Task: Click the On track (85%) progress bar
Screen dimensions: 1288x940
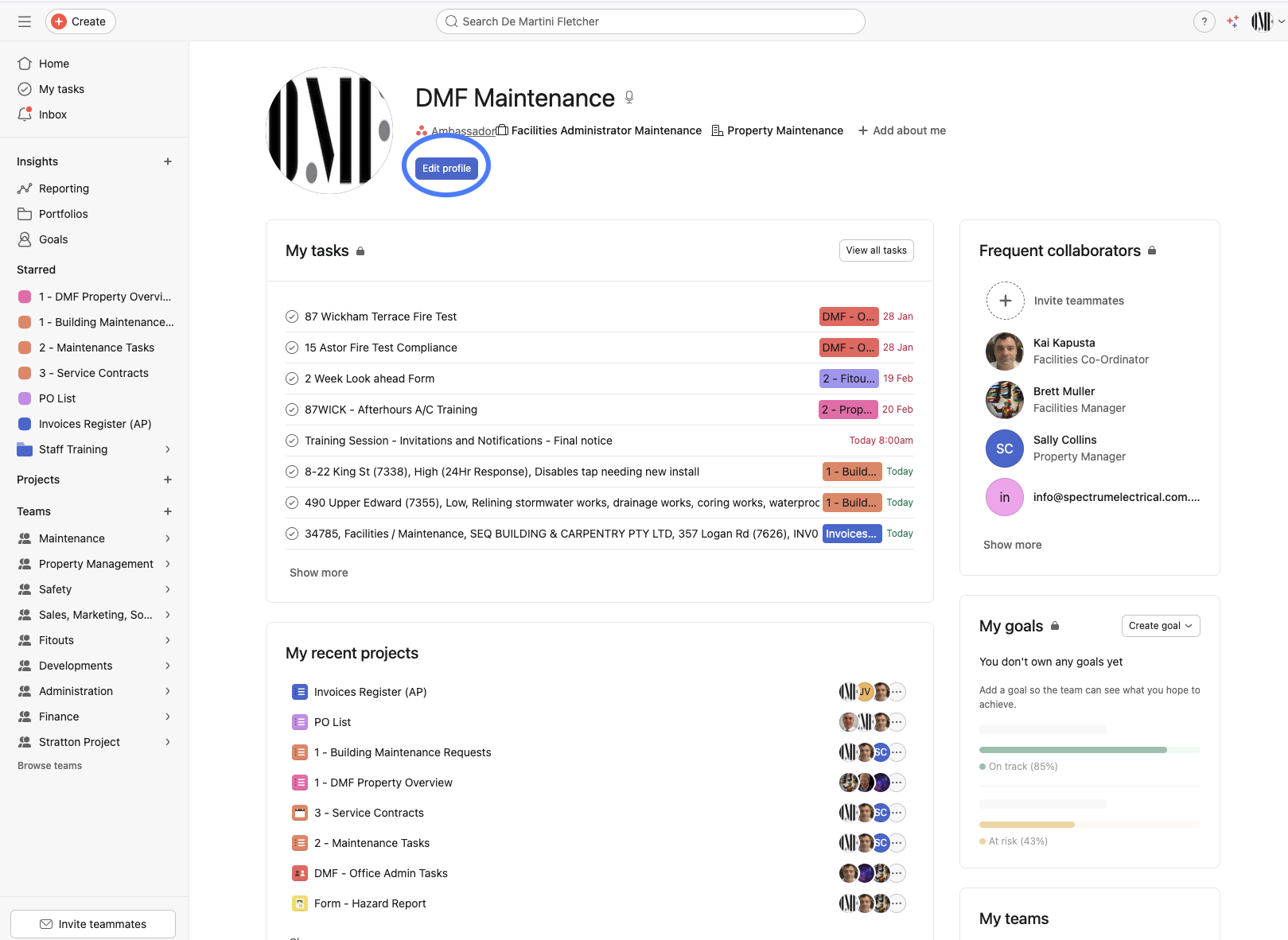Action: coord(1090,750)
